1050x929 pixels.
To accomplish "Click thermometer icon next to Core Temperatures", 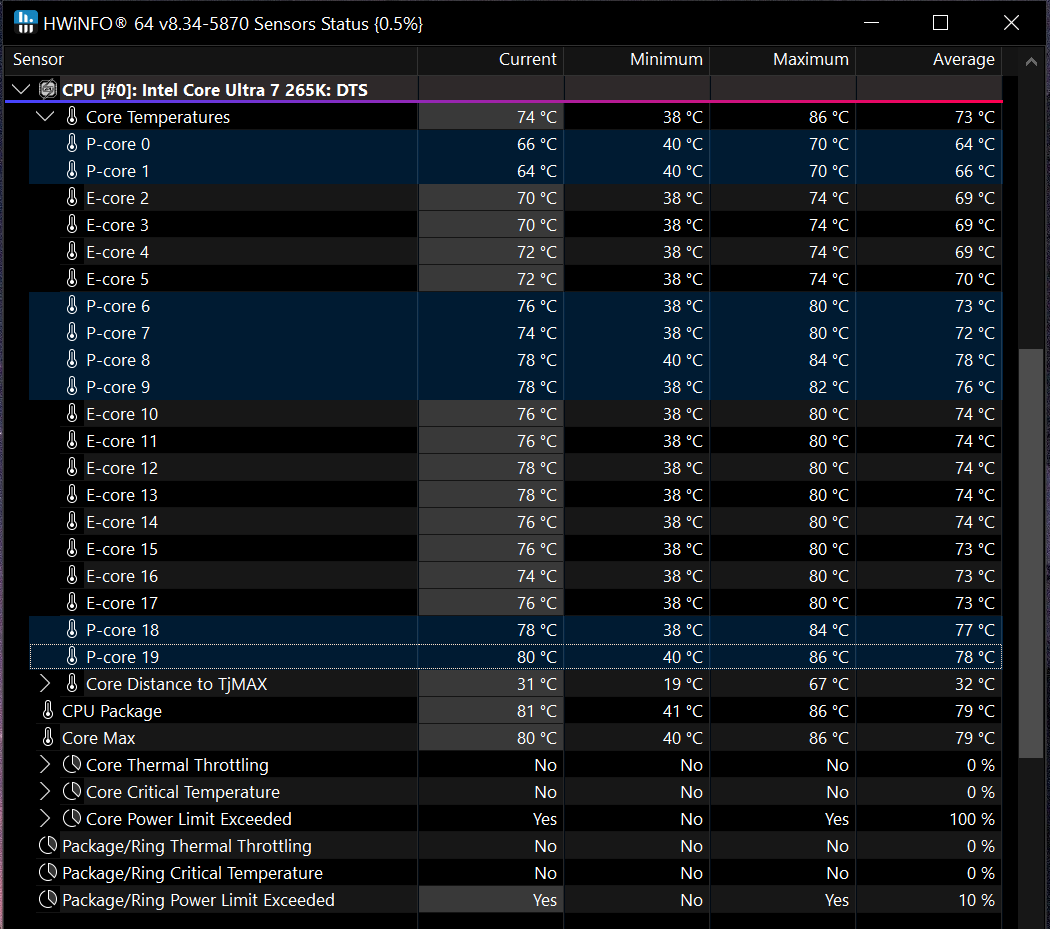I will coord(72,117).
